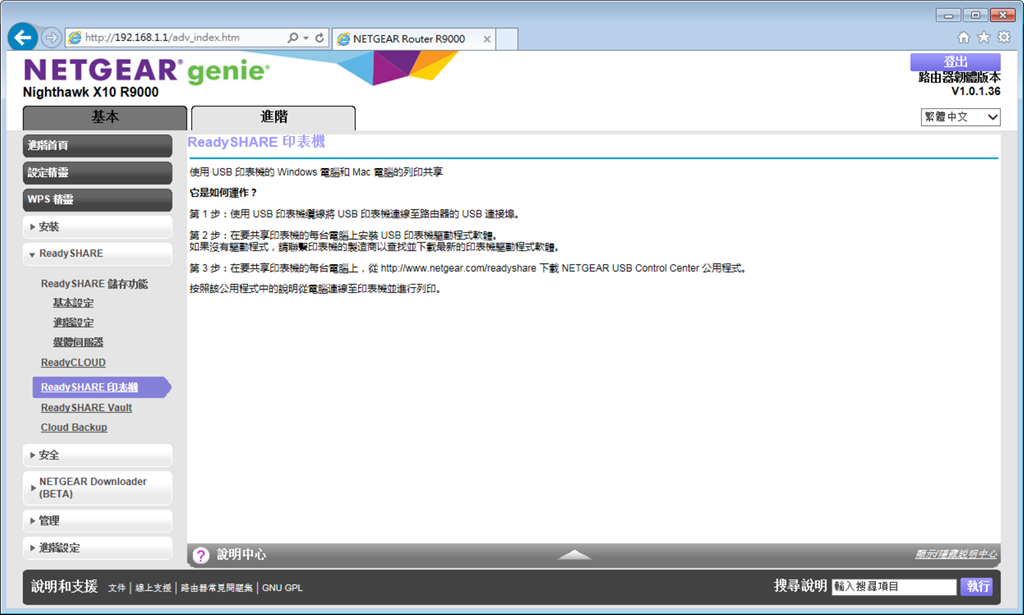The image size is (1024, 615).
Task: Open Cloud Backup link
Action: pos(74,427)
